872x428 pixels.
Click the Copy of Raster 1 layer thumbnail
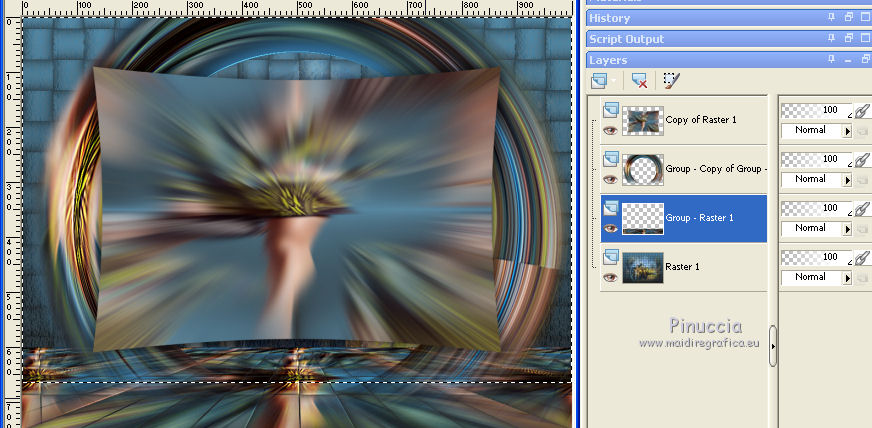click(643, 121)
